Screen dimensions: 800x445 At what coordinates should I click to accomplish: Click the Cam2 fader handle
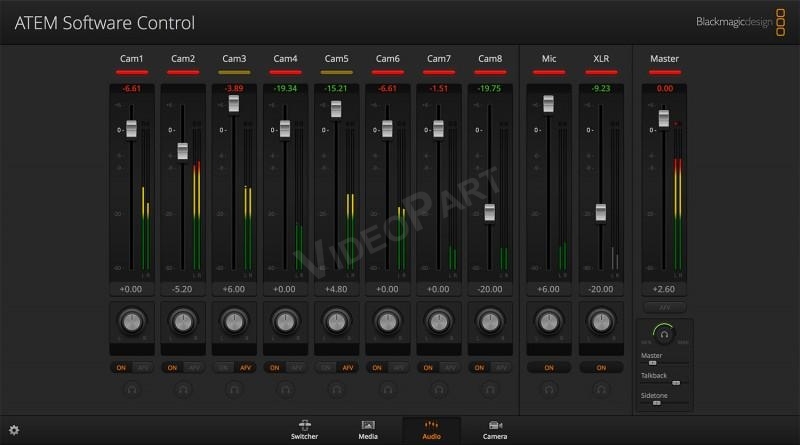coord(183,151)
